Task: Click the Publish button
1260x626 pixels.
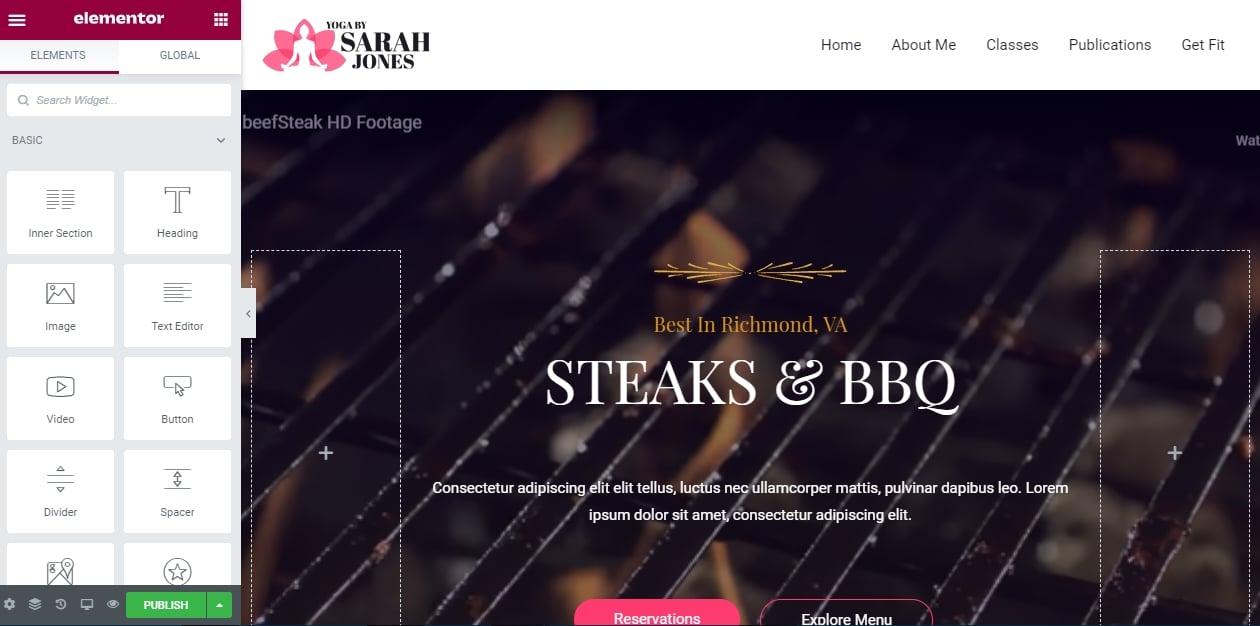Action: click(x=166, y=605)
